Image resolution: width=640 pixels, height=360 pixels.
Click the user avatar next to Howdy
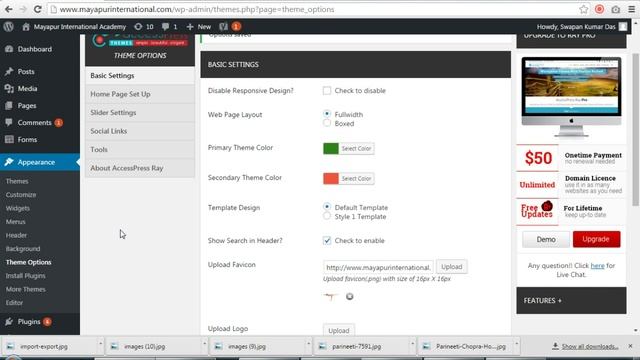click(623, 27)
